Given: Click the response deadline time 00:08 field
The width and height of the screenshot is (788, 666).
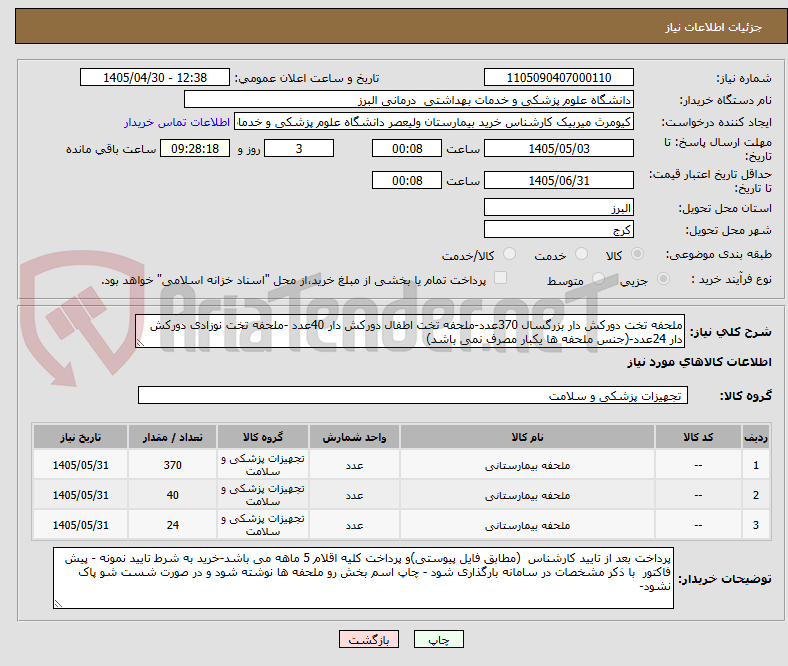Looking at the screenshot, I should point(407,148).
